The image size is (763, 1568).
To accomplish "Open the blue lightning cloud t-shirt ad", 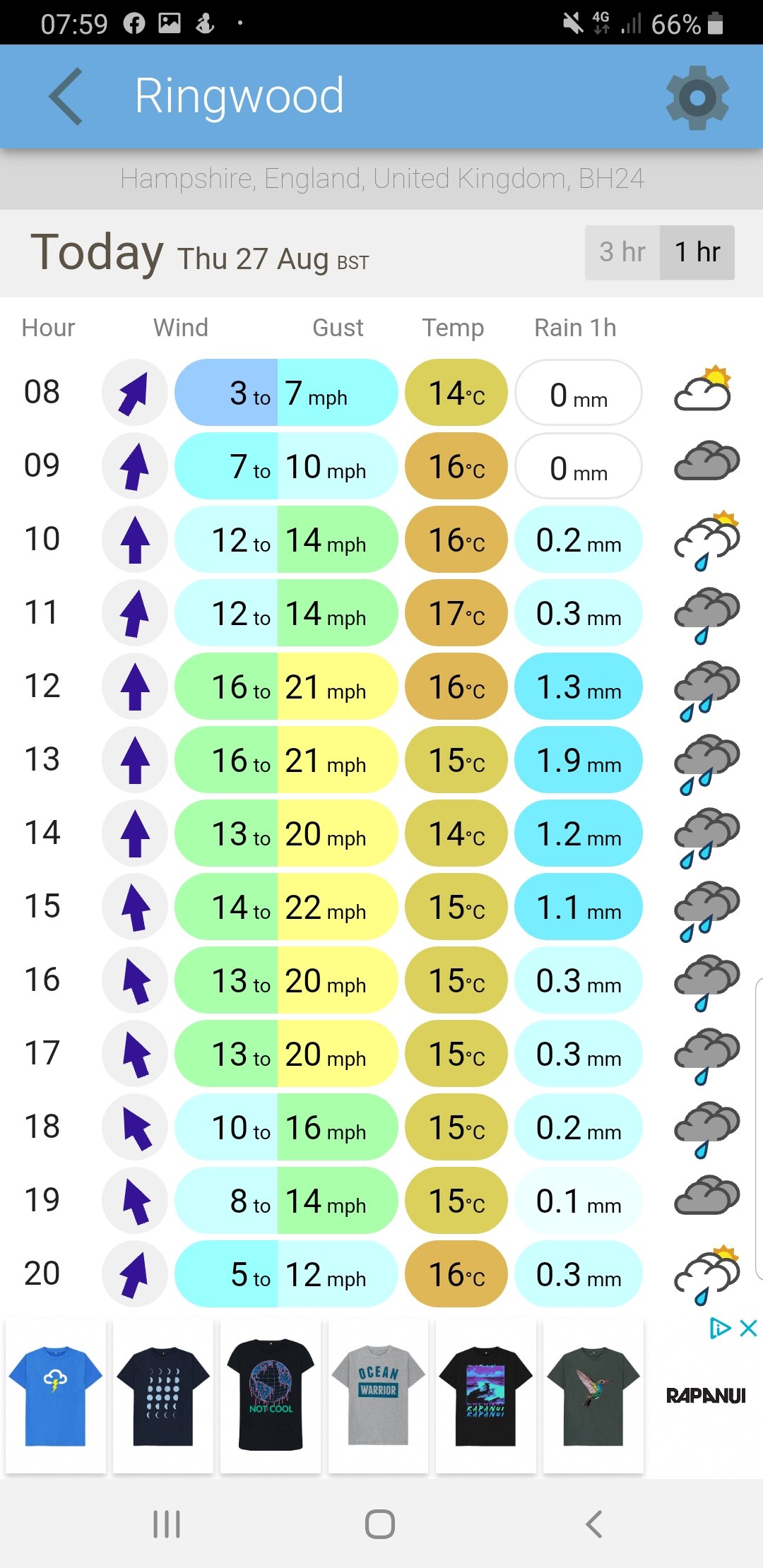I will 56,1396.
